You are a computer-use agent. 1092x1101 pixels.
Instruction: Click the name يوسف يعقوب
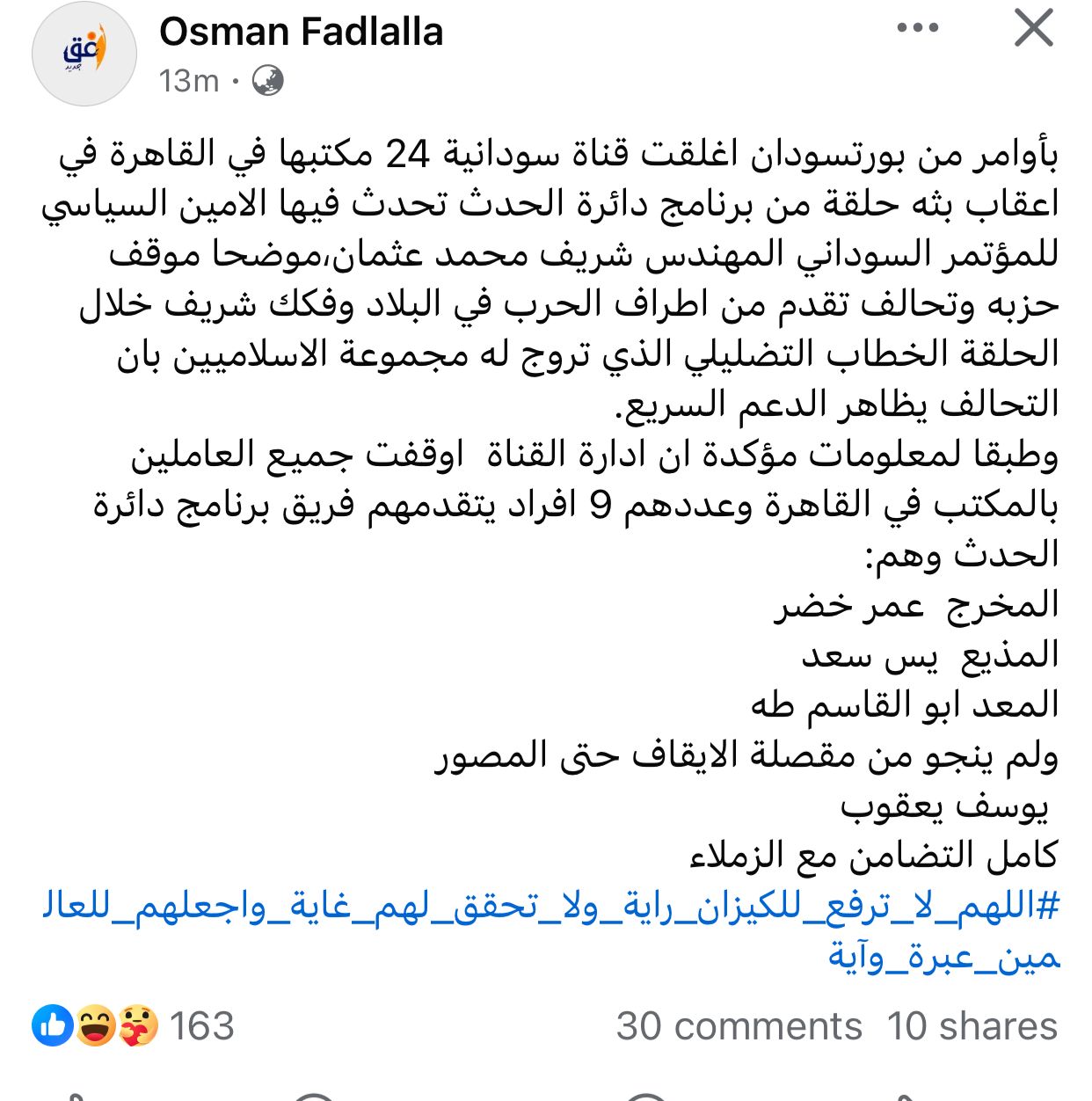[944, 806]
